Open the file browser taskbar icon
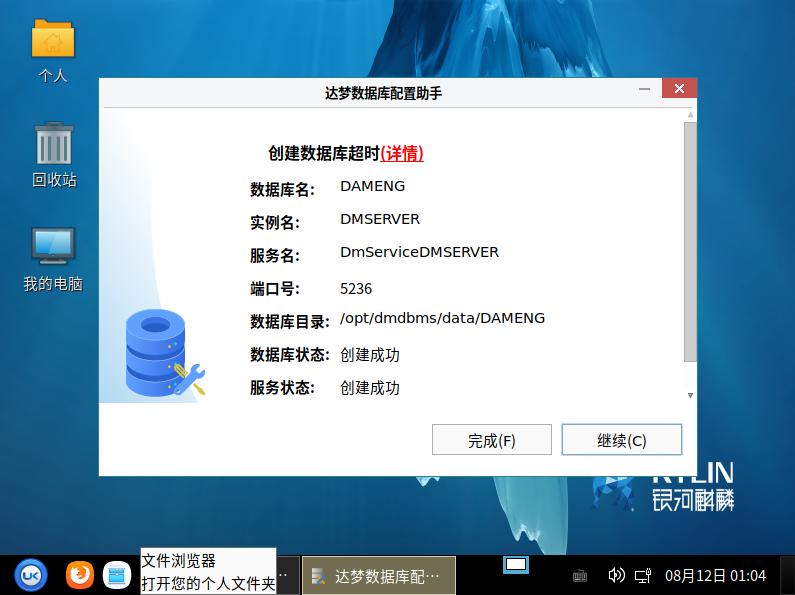 117,575
